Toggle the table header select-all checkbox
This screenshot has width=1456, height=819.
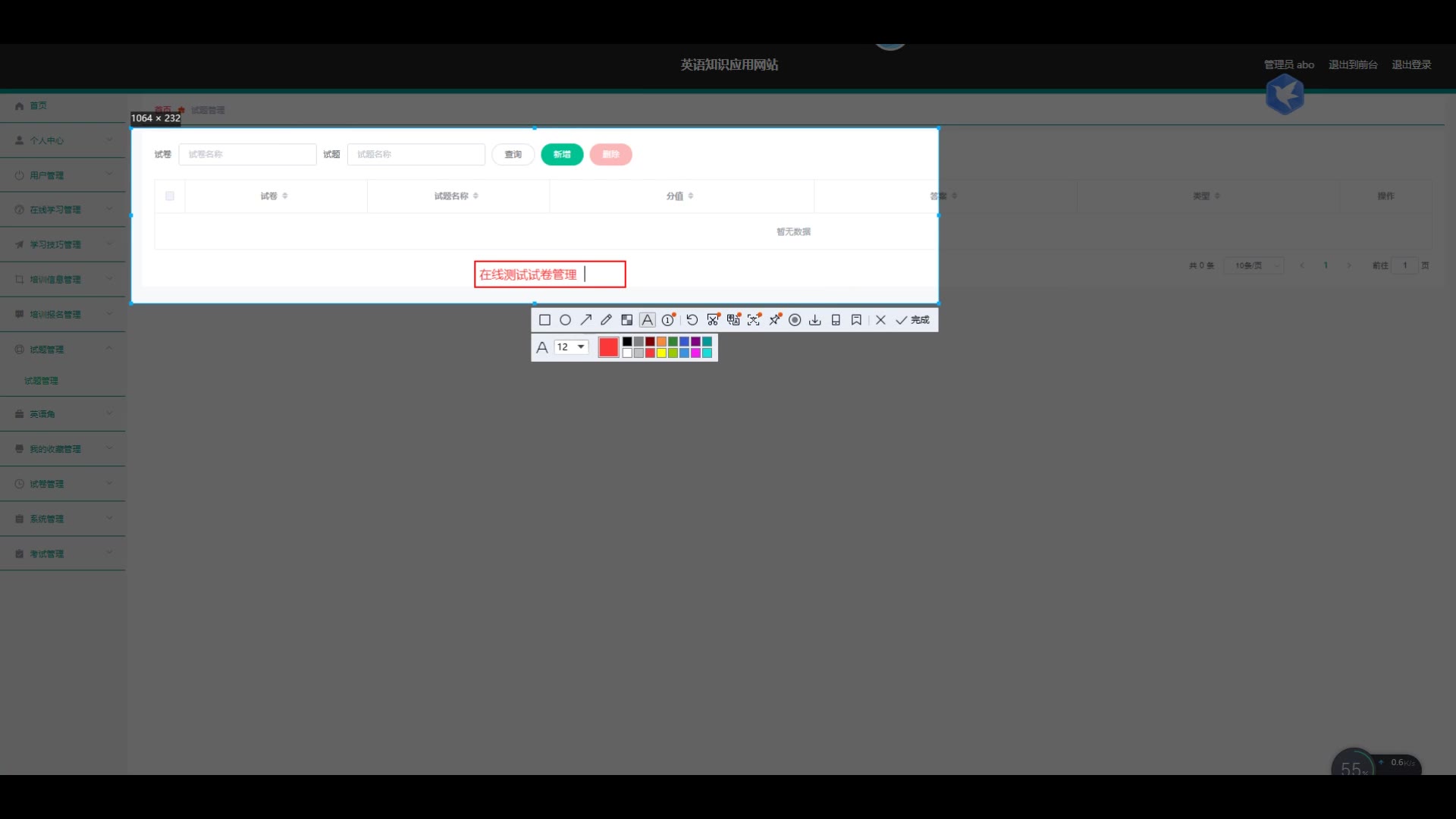170,196
